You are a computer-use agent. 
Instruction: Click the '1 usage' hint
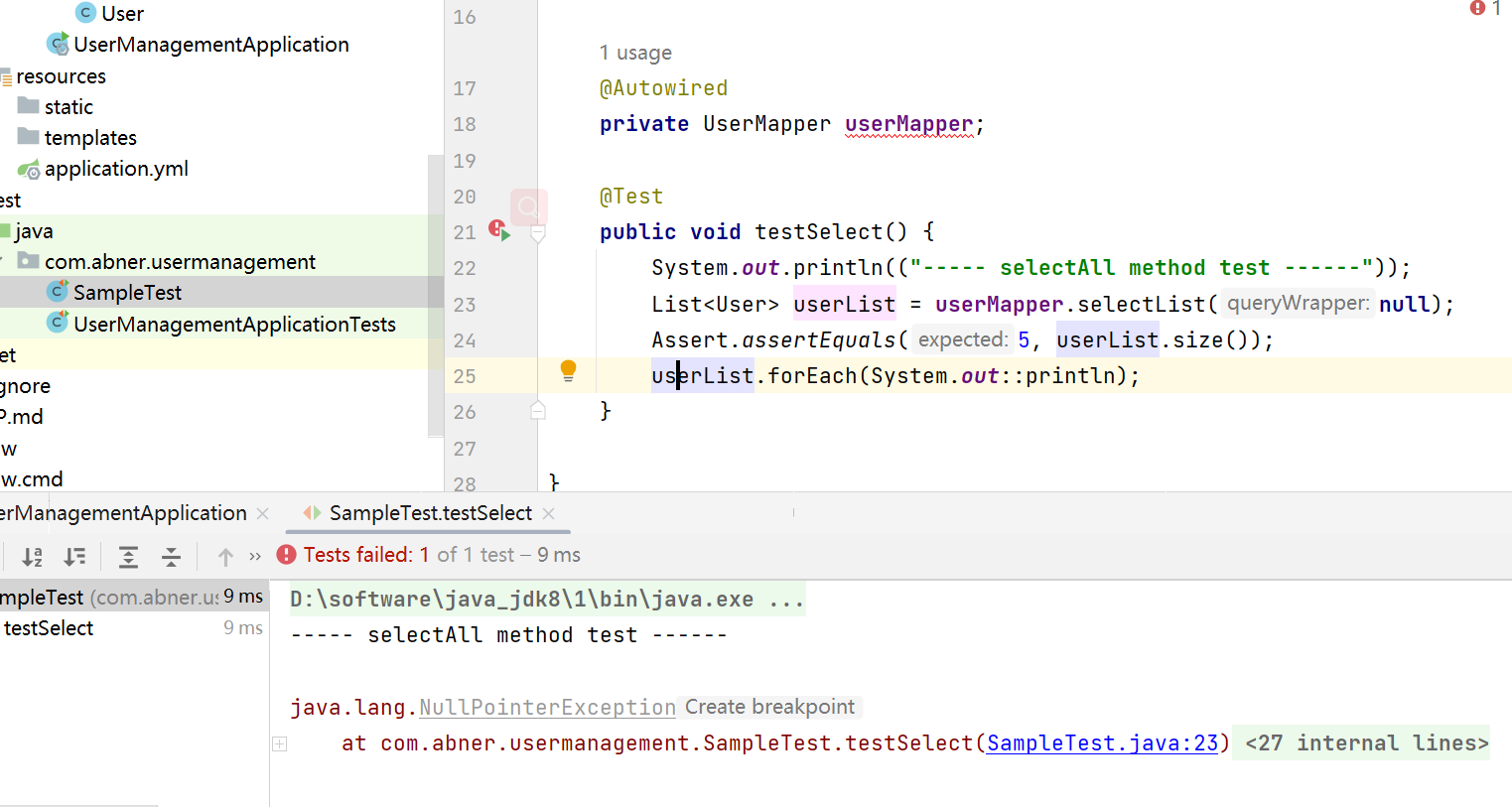635,53
